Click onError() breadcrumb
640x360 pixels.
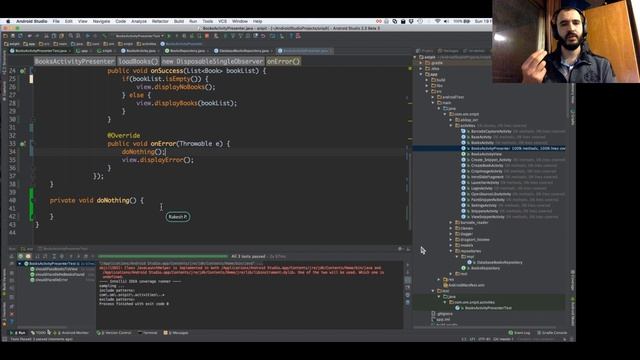tap(283, 61)
